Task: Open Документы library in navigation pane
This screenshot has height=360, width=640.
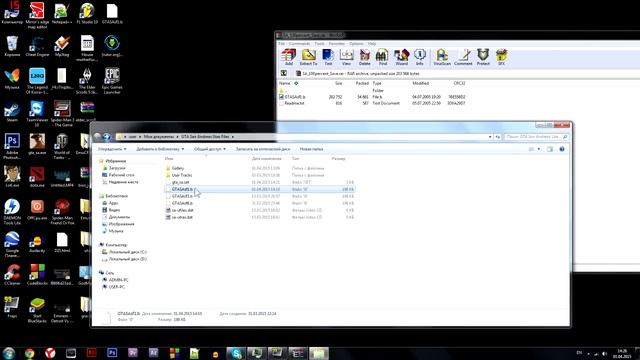Action: tap(116, 217)
